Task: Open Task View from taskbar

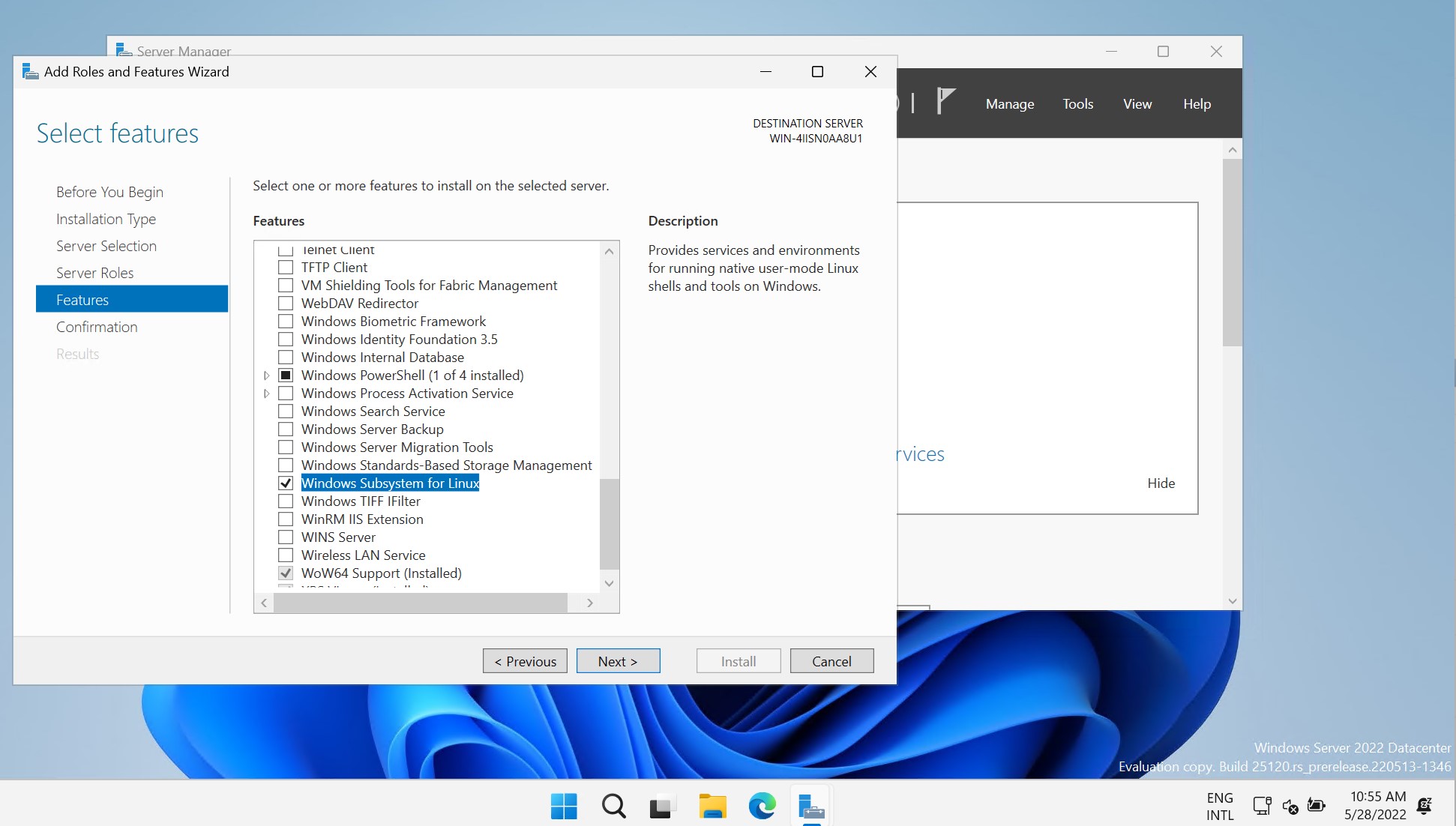Action: point(662,807)
